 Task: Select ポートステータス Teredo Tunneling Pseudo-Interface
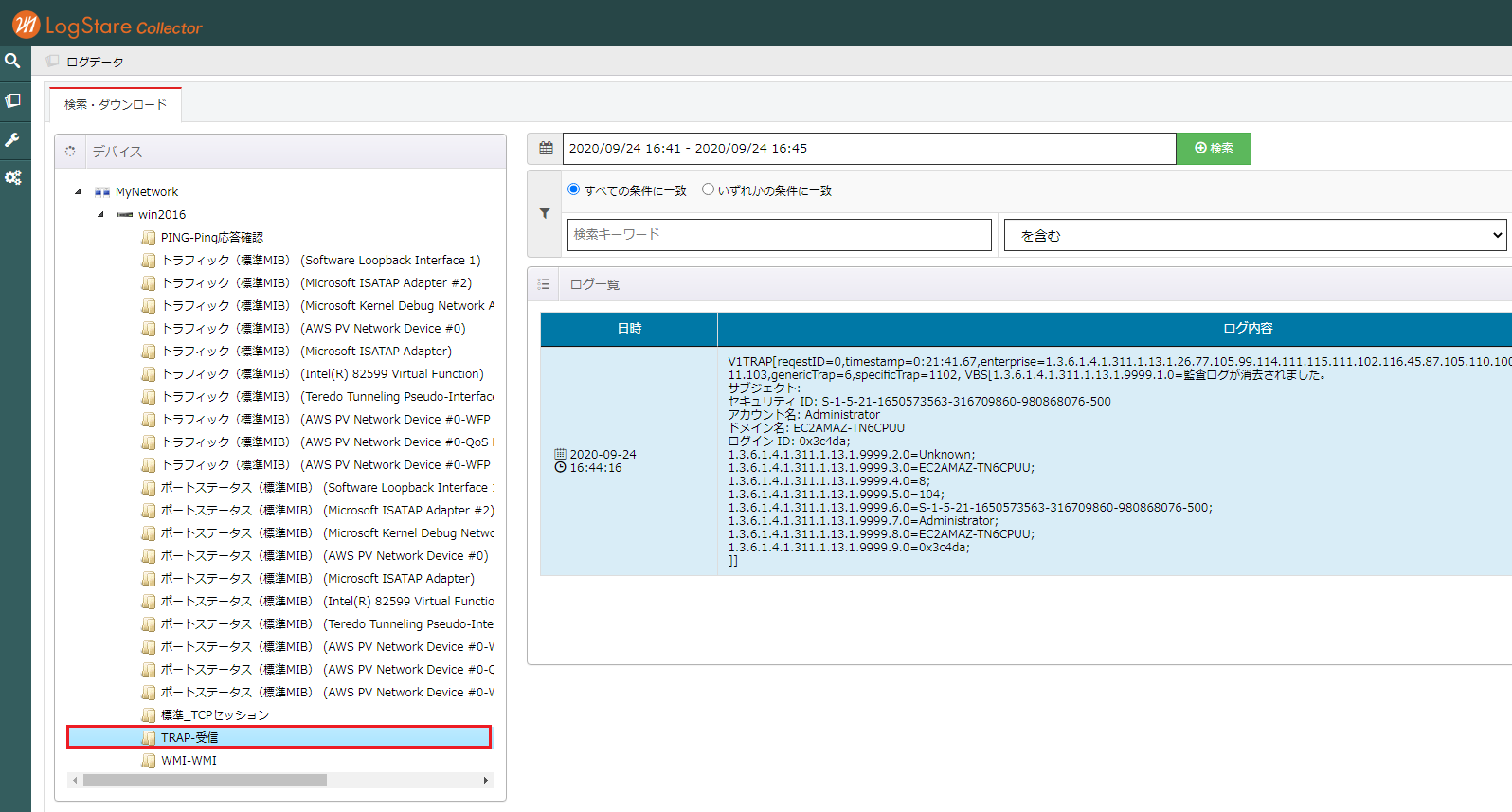328,623
